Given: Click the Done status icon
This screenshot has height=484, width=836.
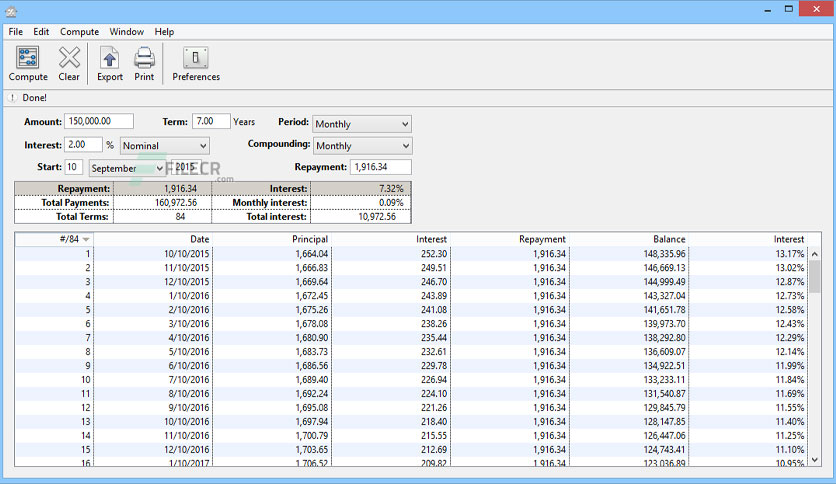Looking at the screenshot, I should 13,98.
